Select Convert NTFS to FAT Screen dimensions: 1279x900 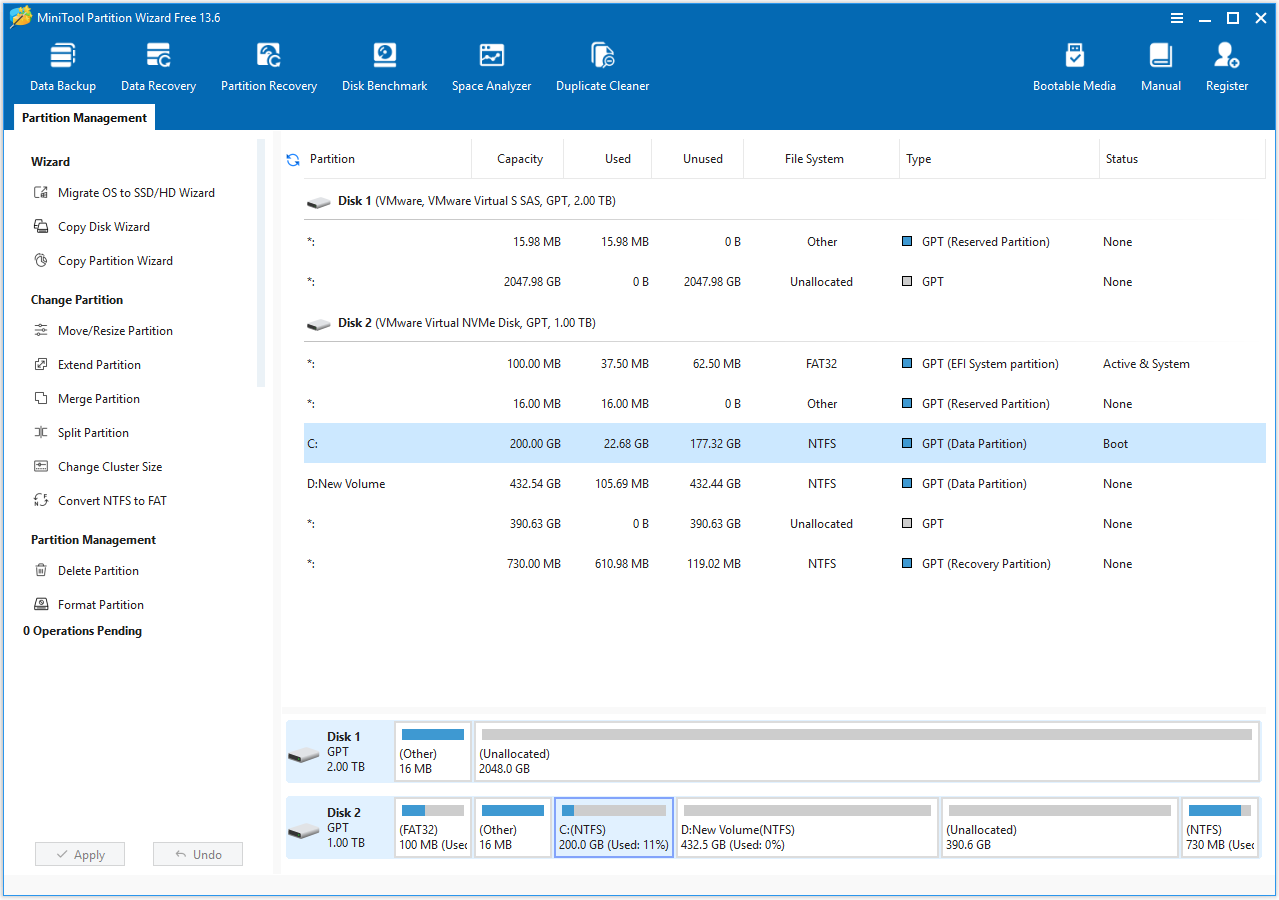100,501
